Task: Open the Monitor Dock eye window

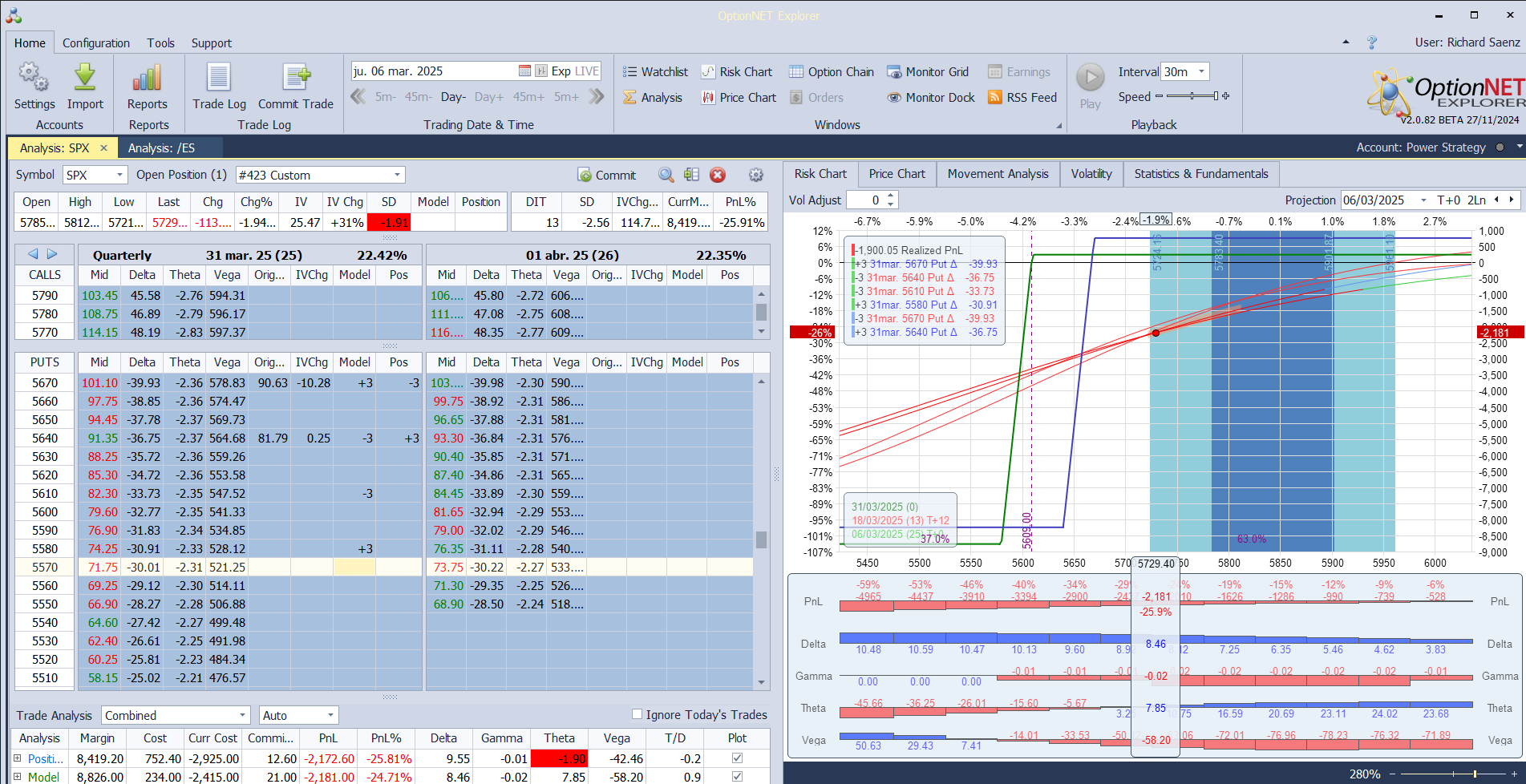Action: (x=931, y=98)
